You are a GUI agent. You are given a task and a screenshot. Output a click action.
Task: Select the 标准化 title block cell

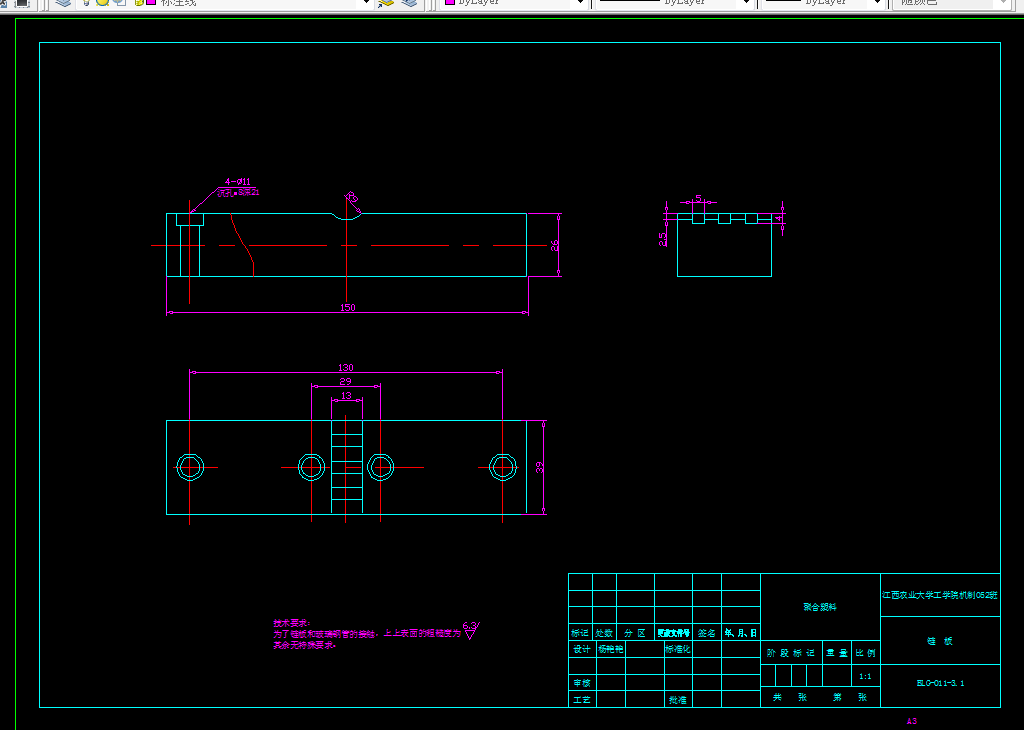pyautogui.click(x=678, y=649)
